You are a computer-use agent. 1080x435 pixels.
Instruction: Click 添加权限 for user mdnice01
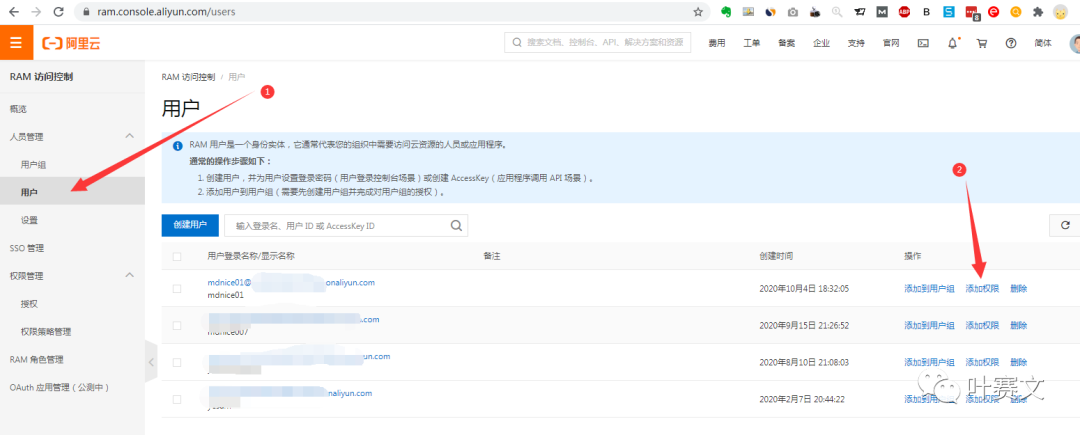[x=982, y=288]
